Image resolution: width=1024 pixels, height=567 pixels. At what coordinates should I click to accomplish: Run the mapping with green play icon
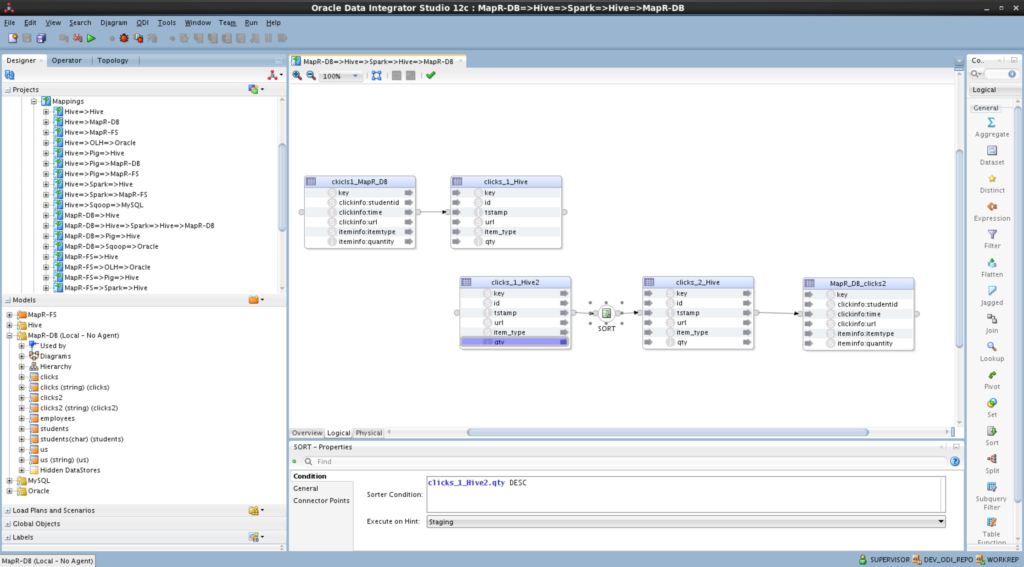pyautogui.click(x=91, y=39)
